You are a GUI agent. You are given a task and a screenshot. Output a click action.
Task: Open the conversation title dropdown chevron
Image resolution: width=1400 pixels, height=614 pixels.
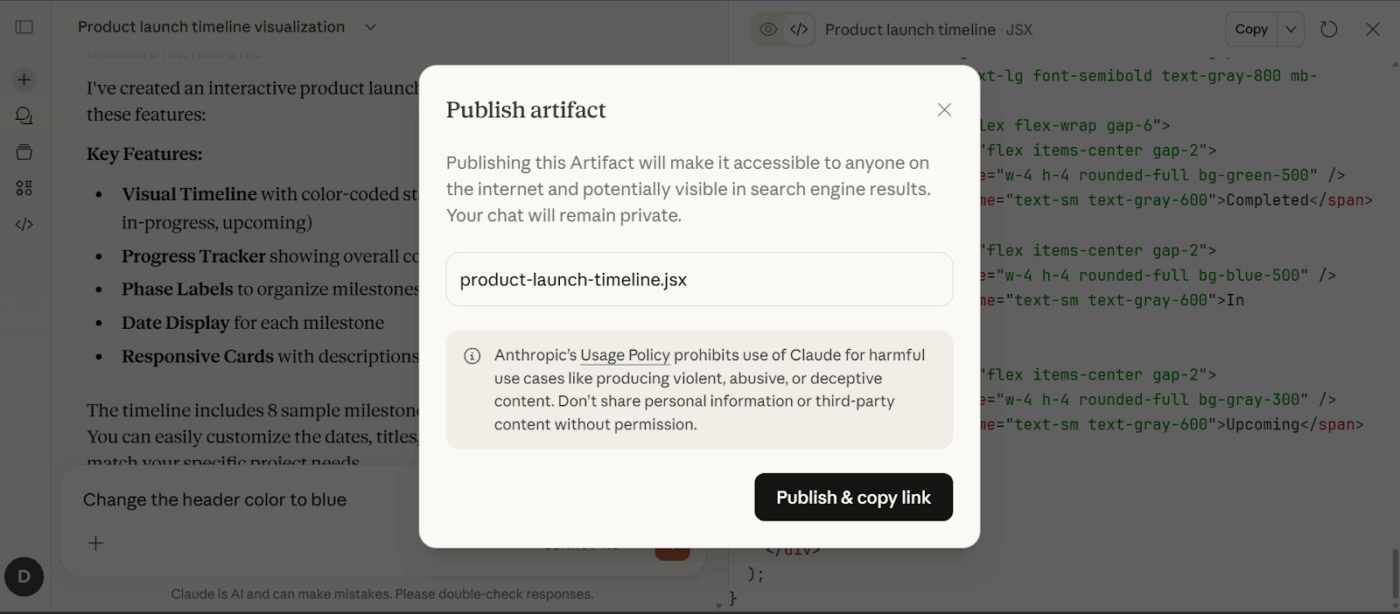point(369,27)
